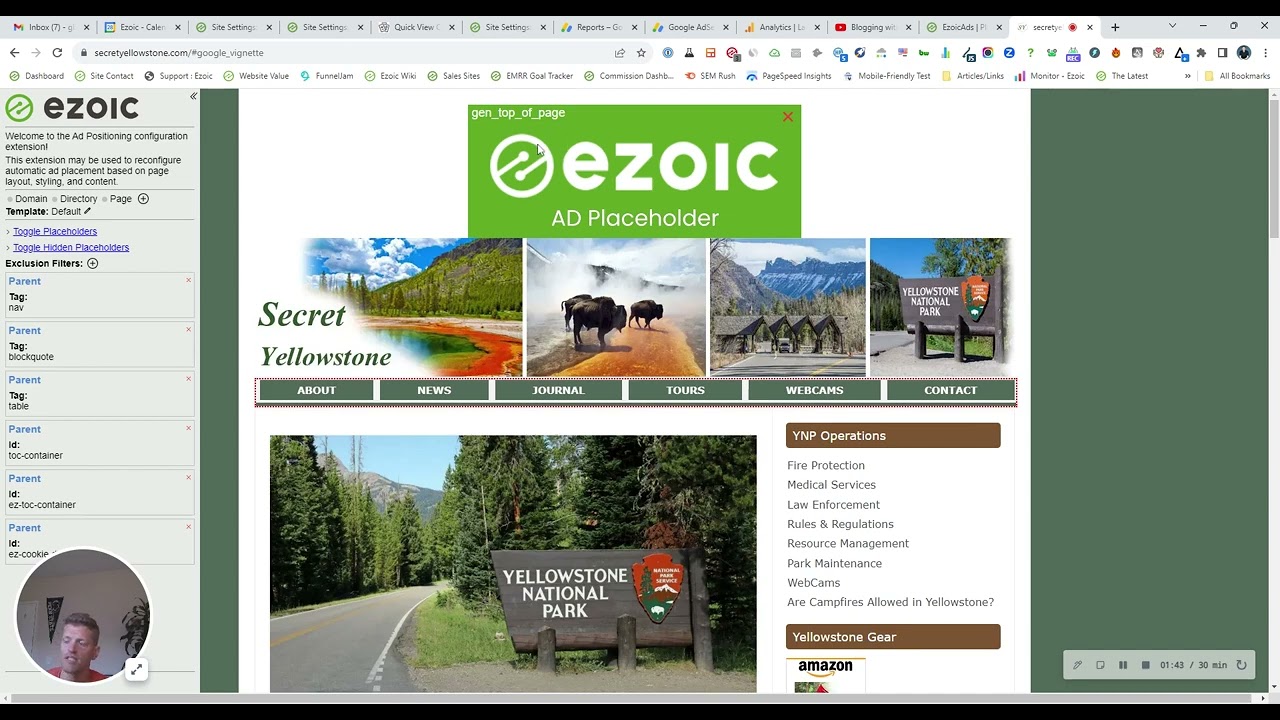This screenshot has width=1280, height=720.
Task: Remove the blockquote tag exclusion filter
Action: [x=188, y=329]
